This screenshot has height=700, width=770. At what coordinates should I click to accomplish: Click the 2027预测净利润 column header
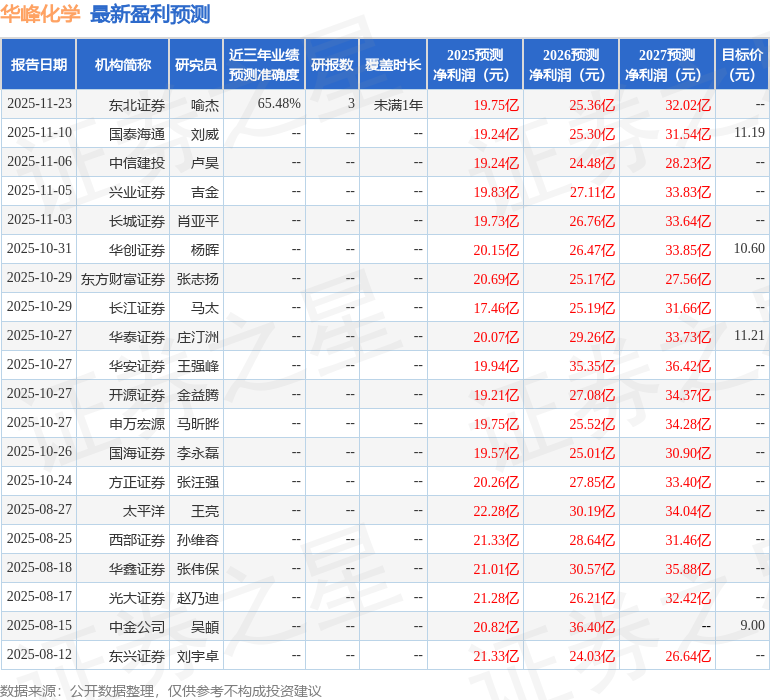coord(667,65)
